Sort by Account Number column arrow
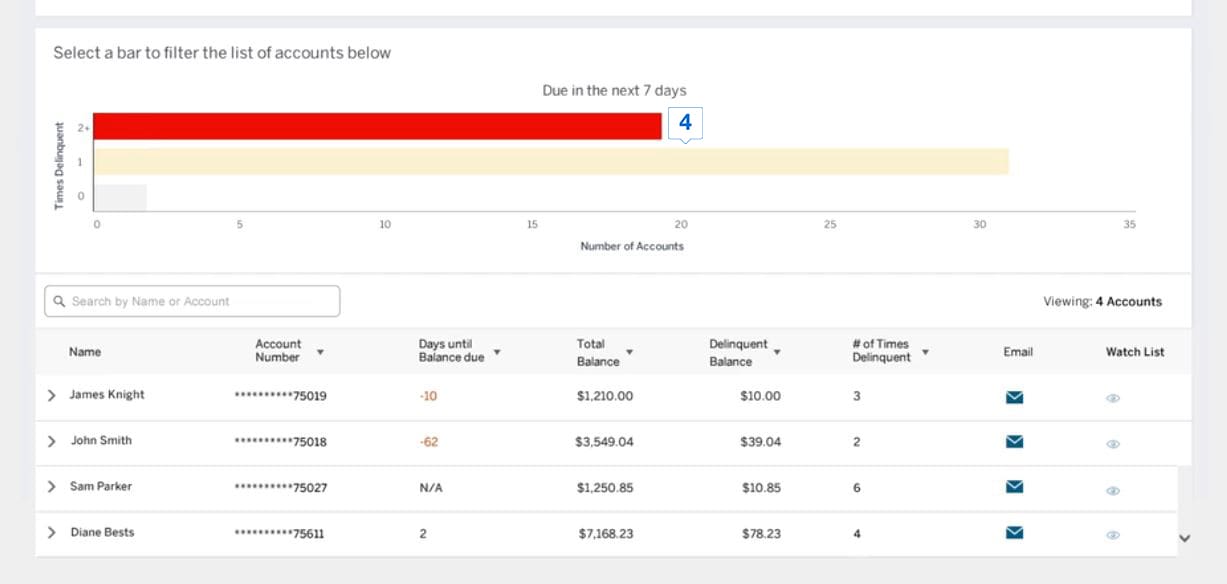Image resolution: width=1227 pixels, height=584 pixels. pyautogui.click(x=320, y=352)
